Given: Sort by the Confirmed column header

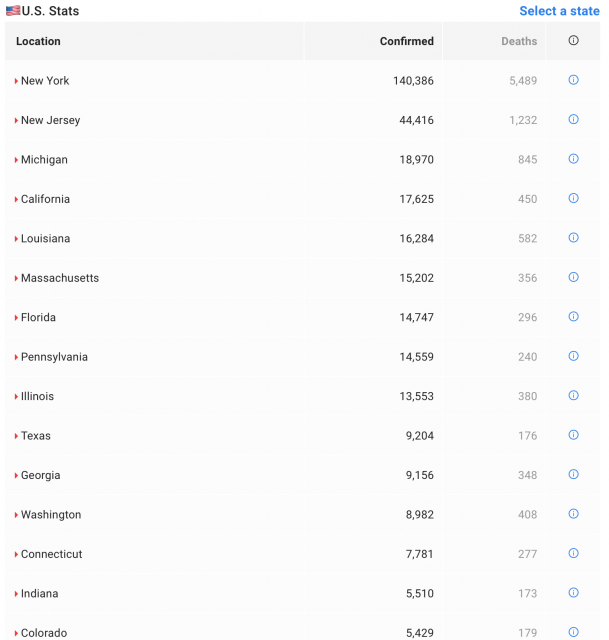Looking at the screenshot, I should (406, 41).
